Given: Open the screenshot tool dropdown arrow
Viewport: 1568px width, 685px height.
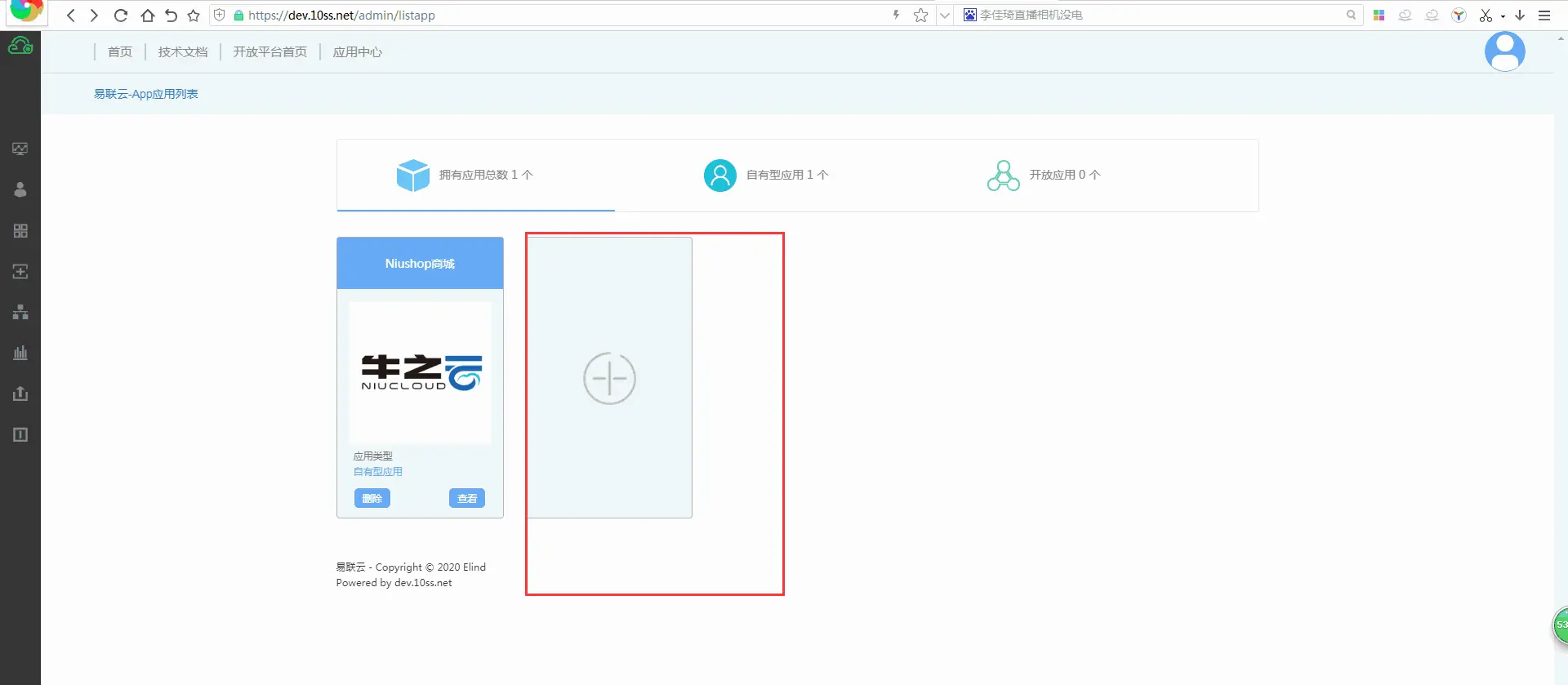Looking at the screenshot, I should click(x=1503, y=16).
